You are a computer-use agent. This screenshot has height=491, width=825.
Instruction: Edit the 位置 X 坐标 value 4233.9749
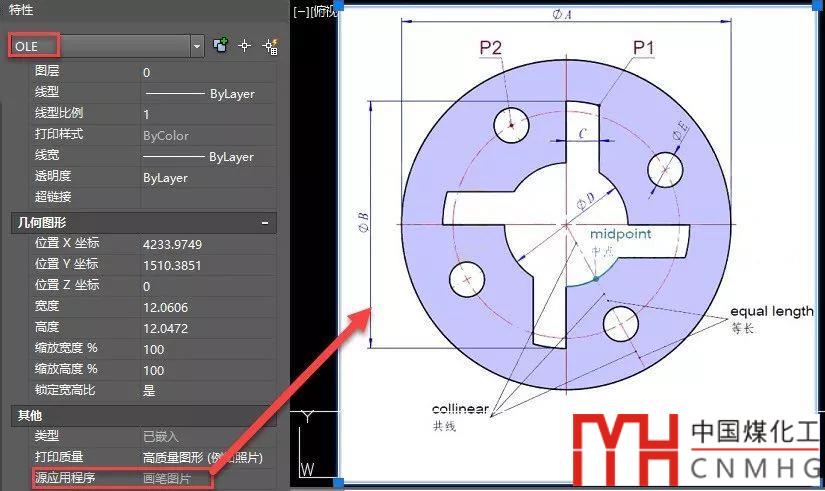[x=207, y=244]
